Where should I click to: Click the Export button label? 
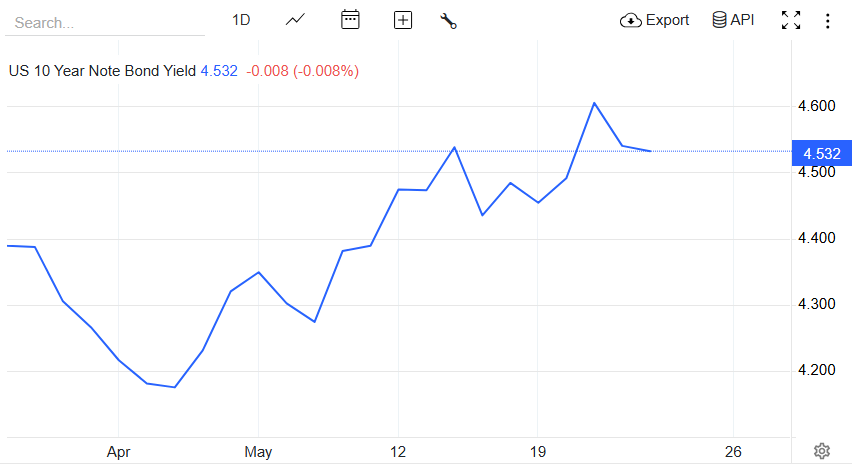(667, 20)
